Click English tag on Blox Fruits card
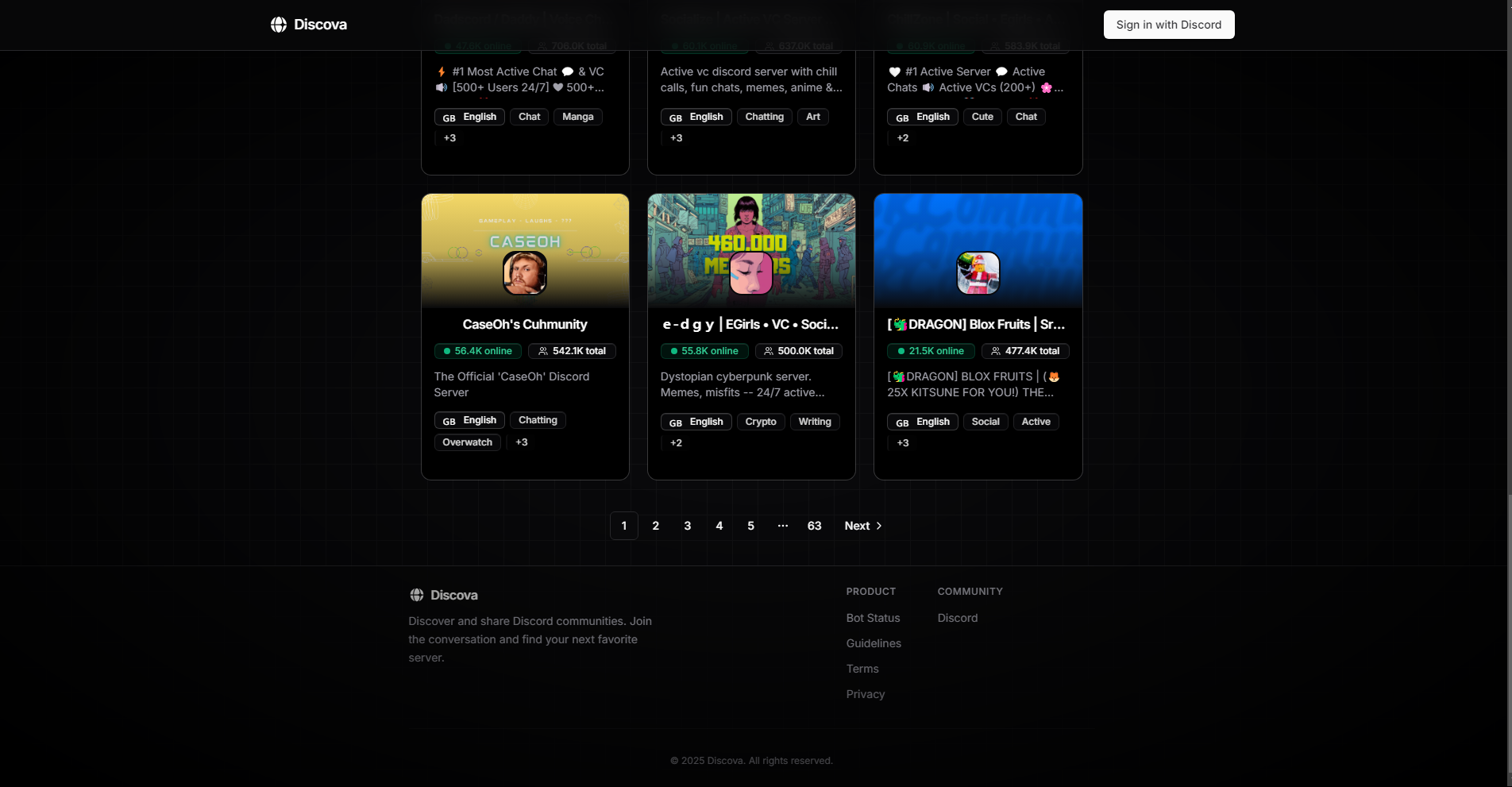1512x787 pixels. click(x=923, y=422)
